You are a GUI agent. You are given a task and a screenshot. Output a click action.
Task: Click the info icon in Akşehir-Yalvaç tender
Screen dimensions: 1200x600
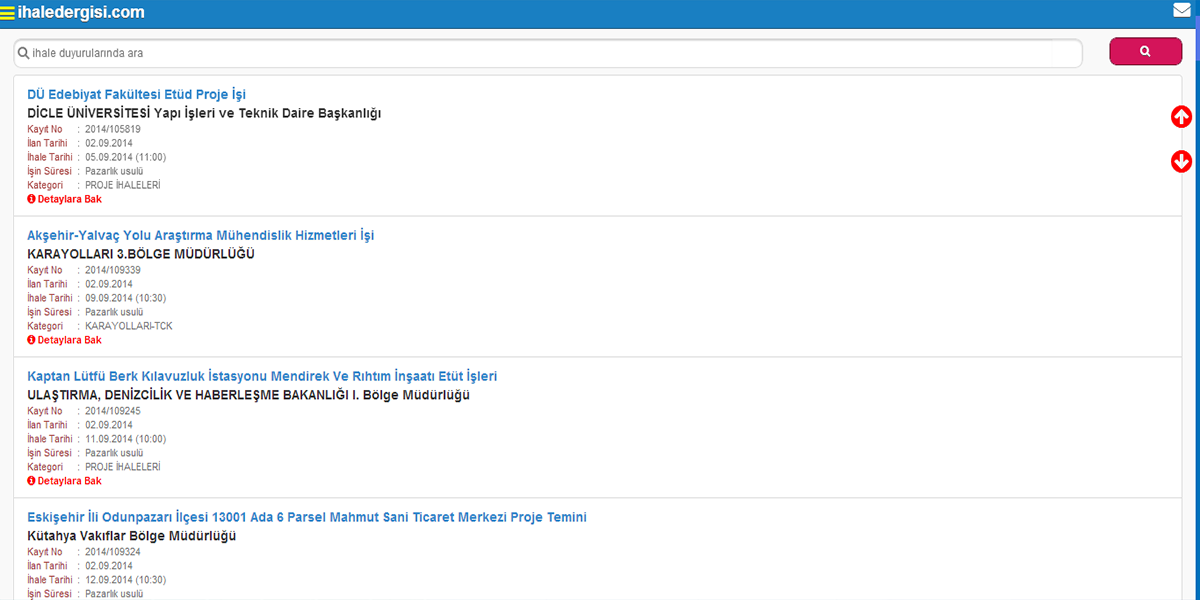(31, 340)
